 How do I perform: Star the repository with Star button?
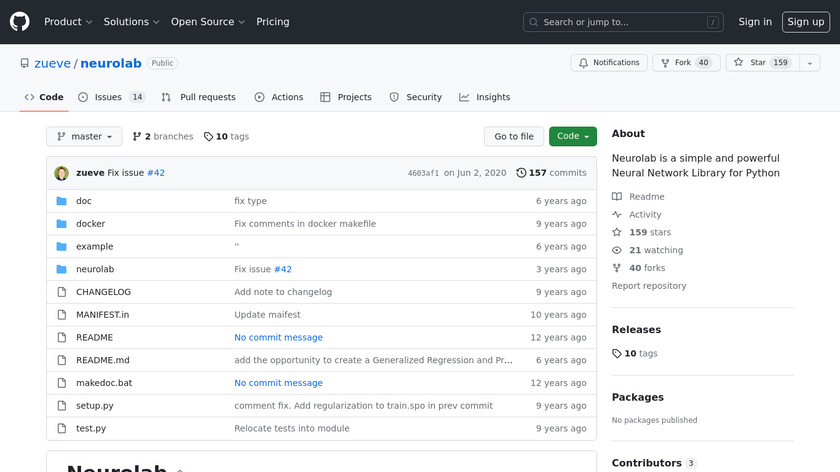click(763, 63)
